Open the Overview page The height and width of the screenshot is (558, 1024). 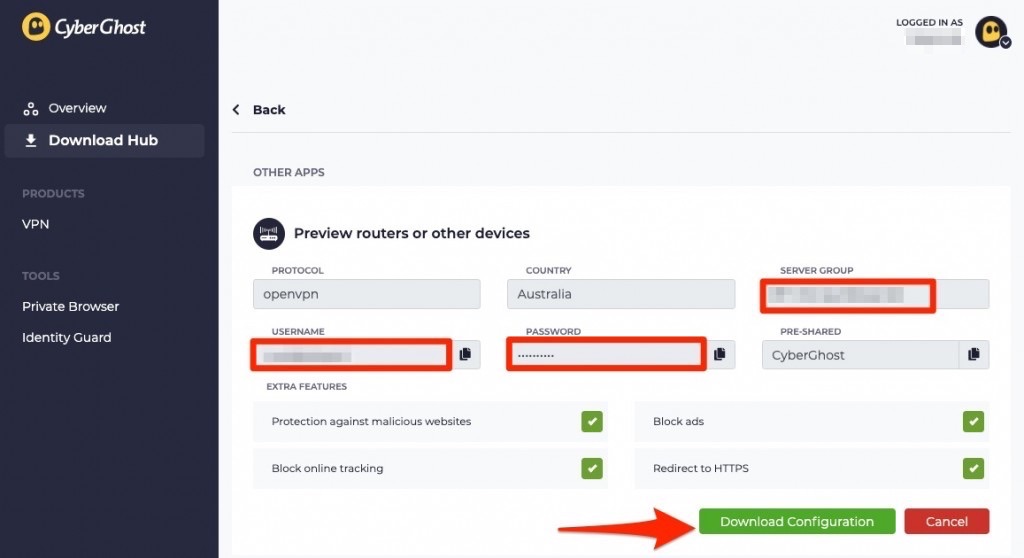click(x=77, y=108)
